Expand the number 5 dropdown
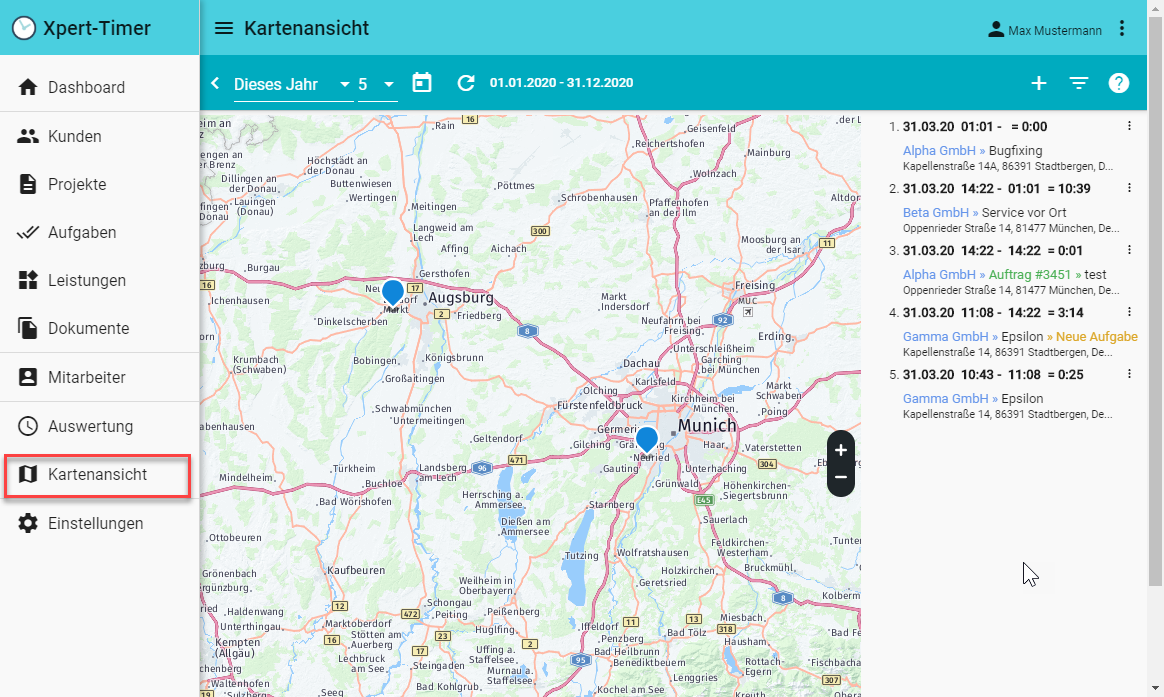This screenshot has height=697, width=1164. (378, 84)
